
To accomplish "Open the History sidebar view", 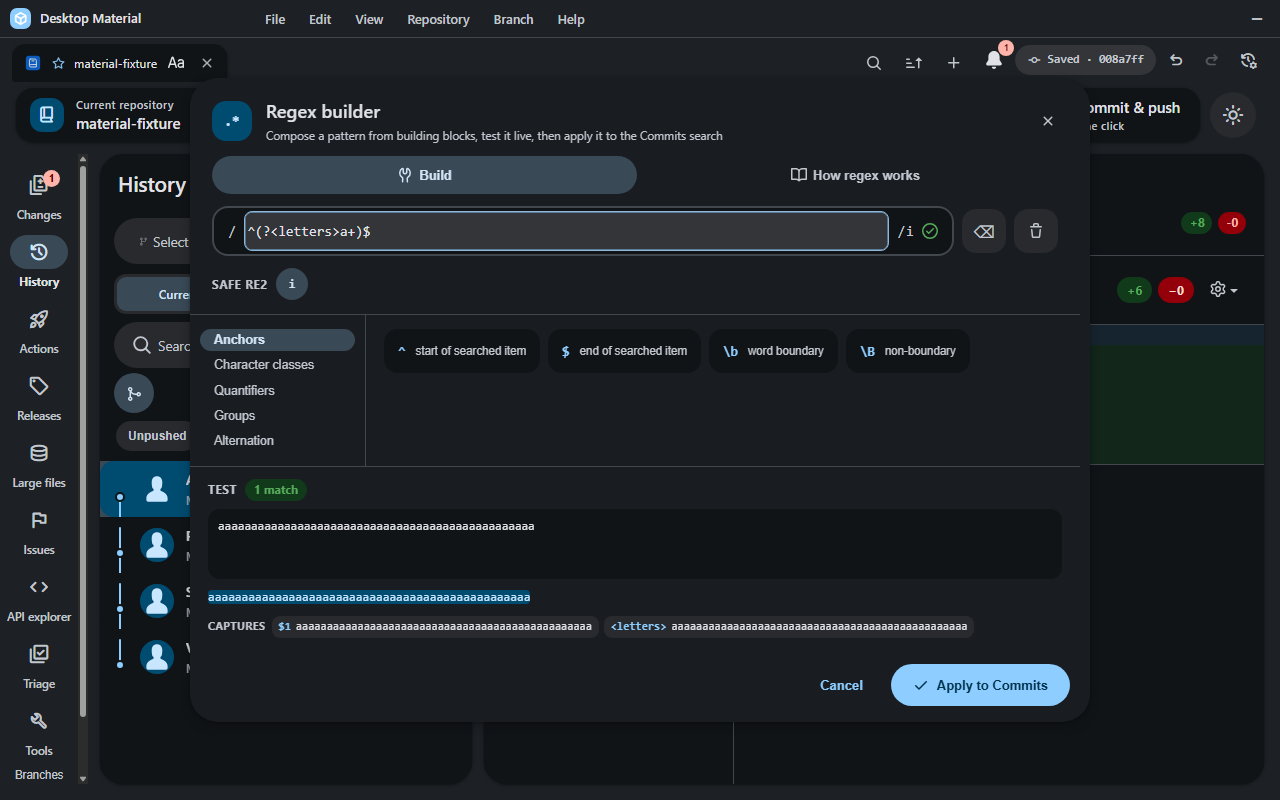I will coord(39,263).
